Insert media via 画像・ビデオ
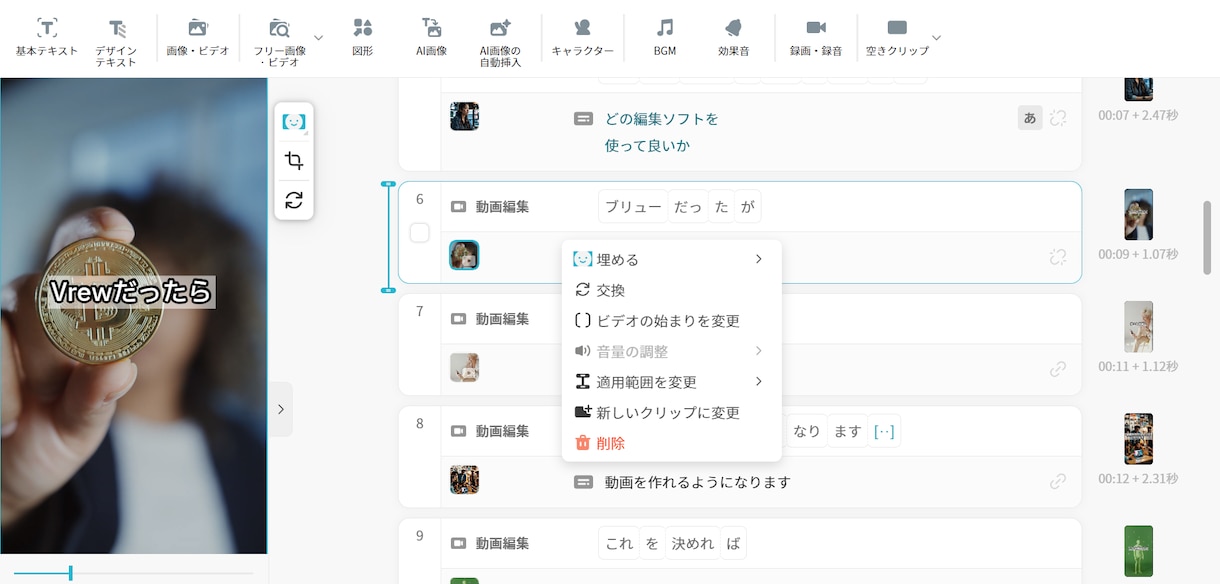The height and width of the screenshot is (584, 1220). click(198, 37)
